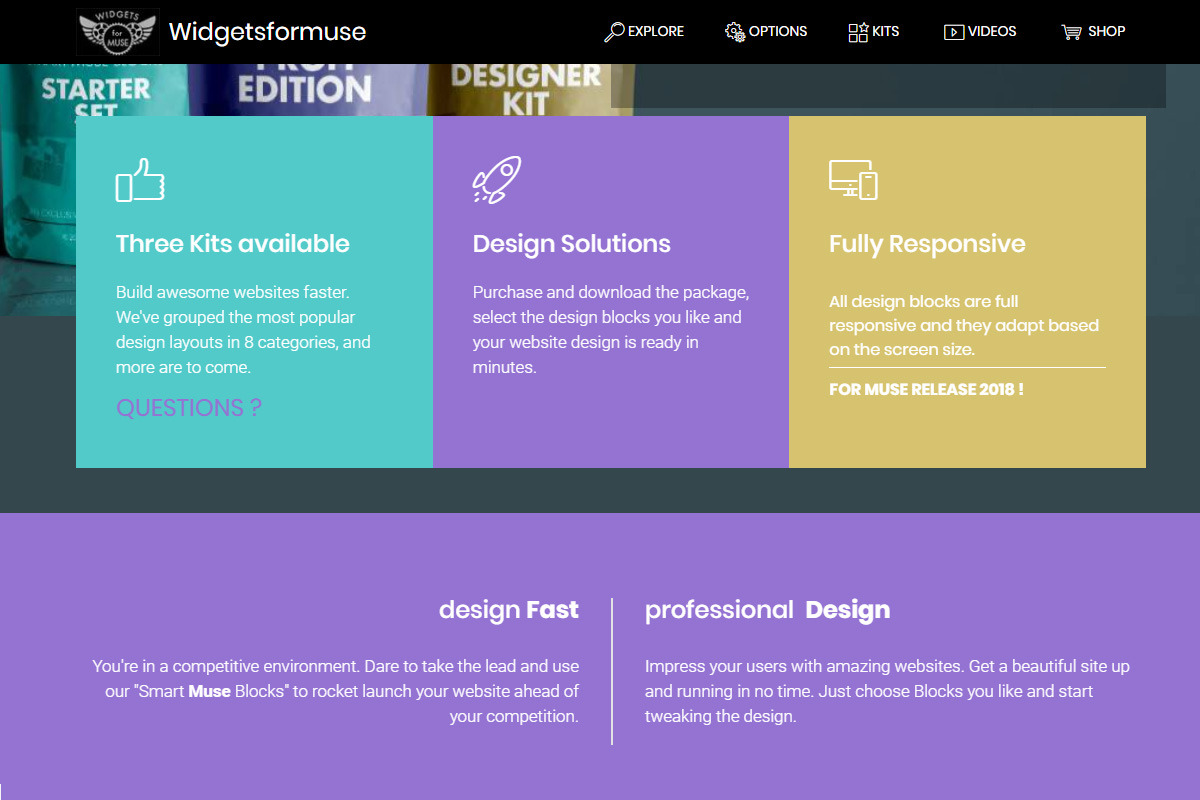Screen dimensions: 1200x800
Task: Click the FOR MUSE RELEASE 2018 ! text
Action: [926, 389]
